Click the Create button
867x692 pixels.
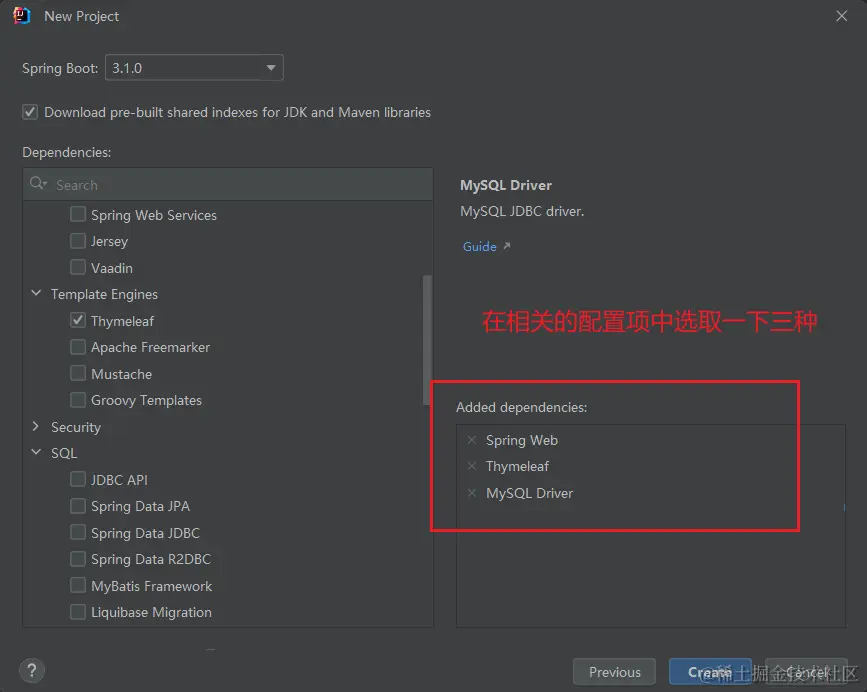pyautogui.click(x=710, y=672)
